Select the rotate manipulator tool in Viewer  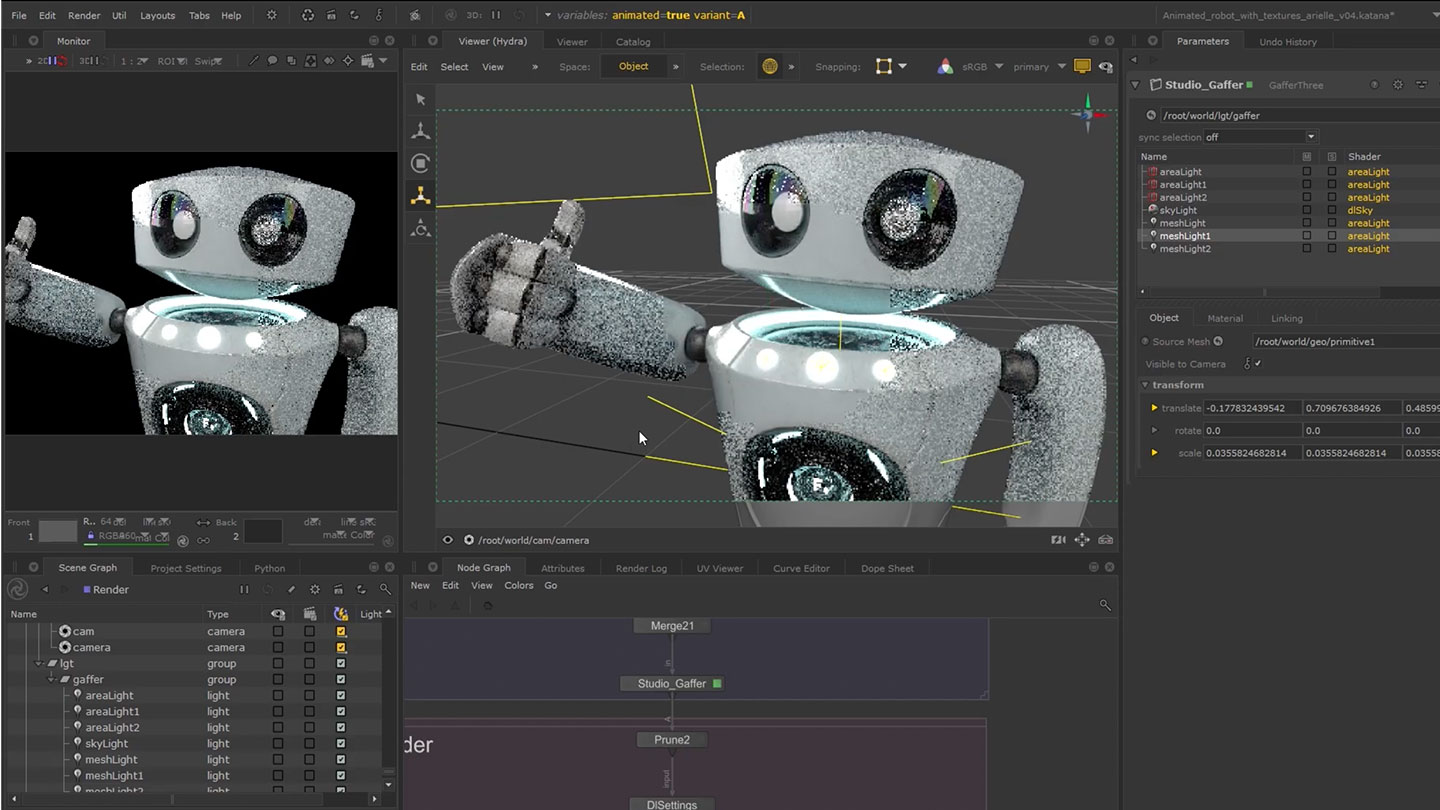pos(420,163)
